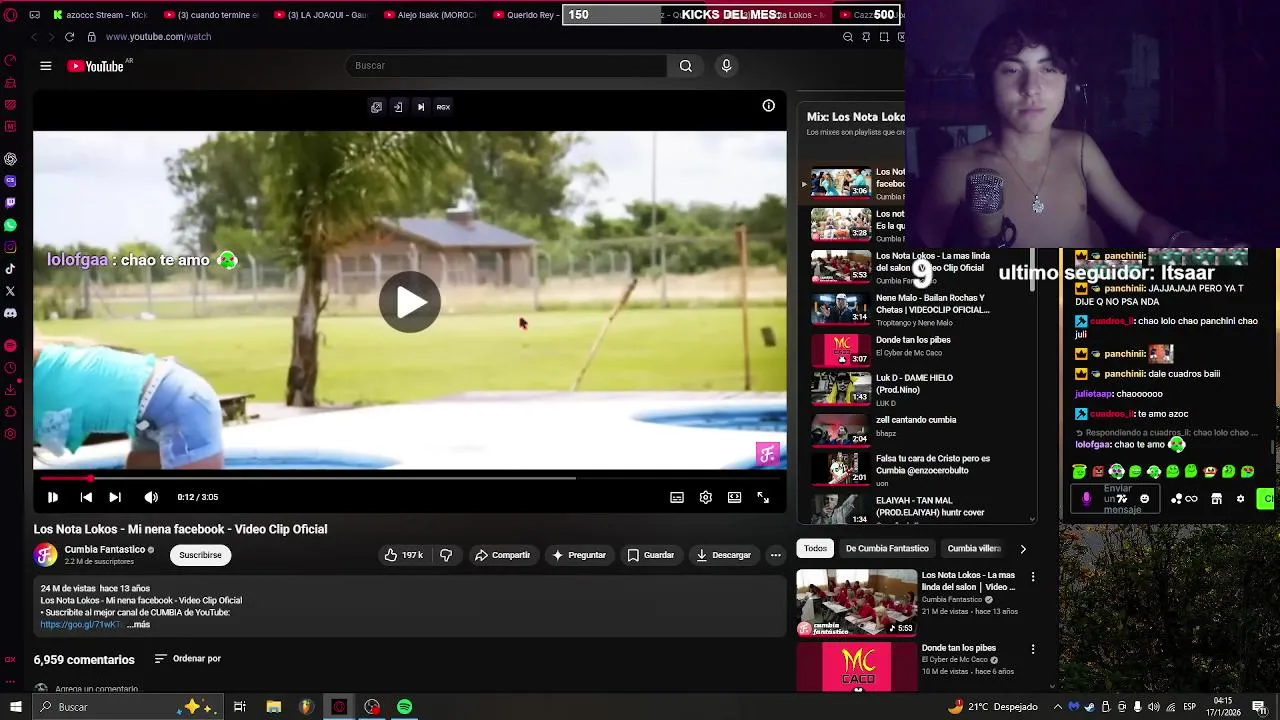Open WhatsApp in browser sidebar

(x=10, y=225)
